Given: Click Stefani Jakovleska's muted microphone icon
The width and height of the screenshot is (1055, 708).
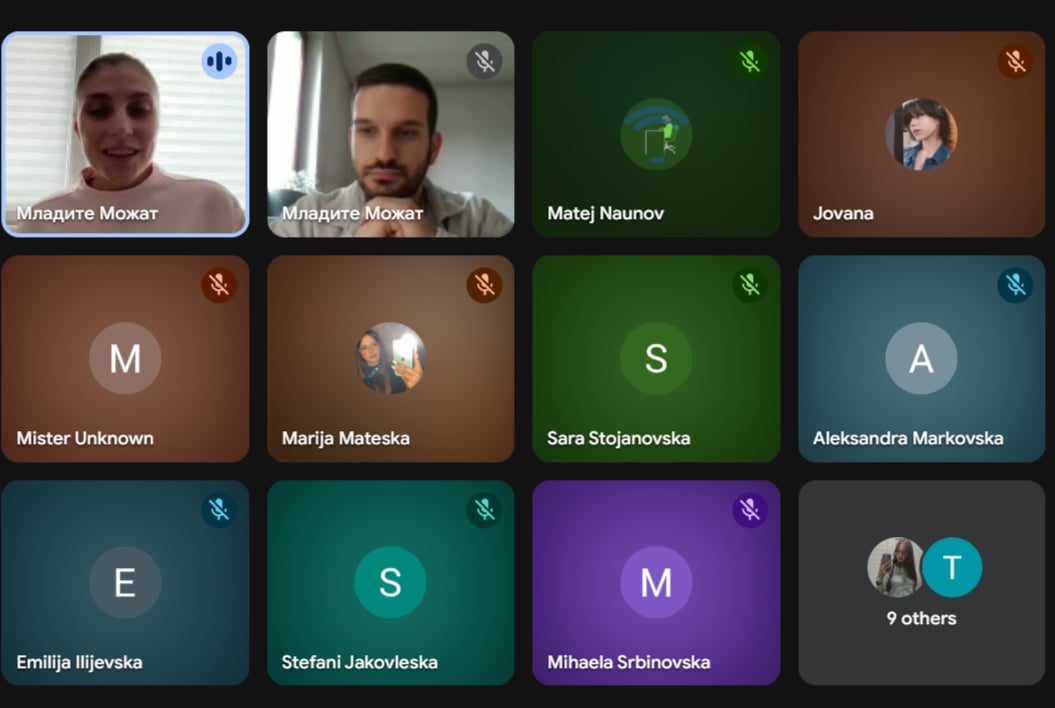Looking at the screenshot, I should click(x=484, y=509).
